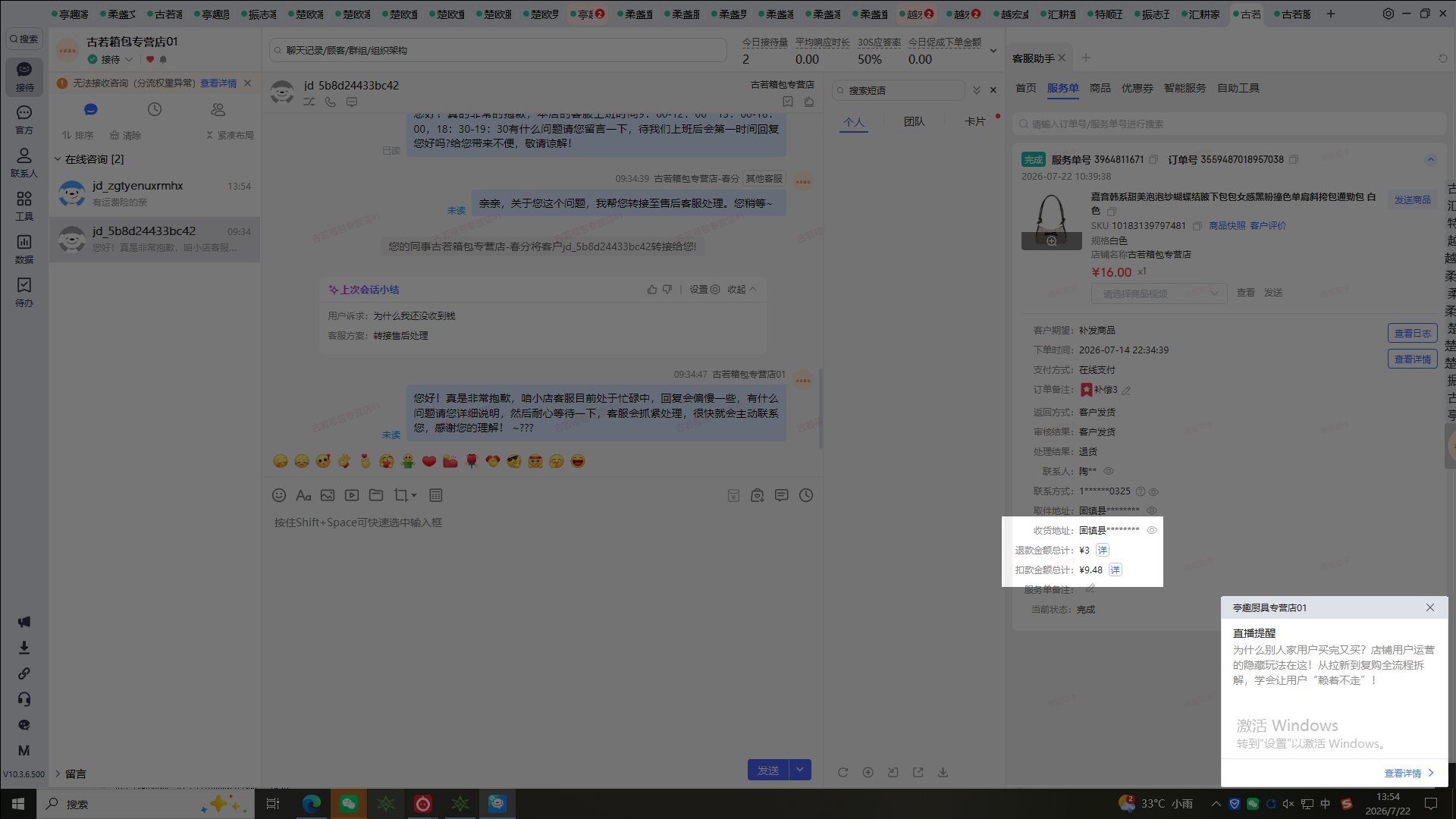Screen dimensions: 1456x819
Task: Click the 发送 send button
Action: 768,770
